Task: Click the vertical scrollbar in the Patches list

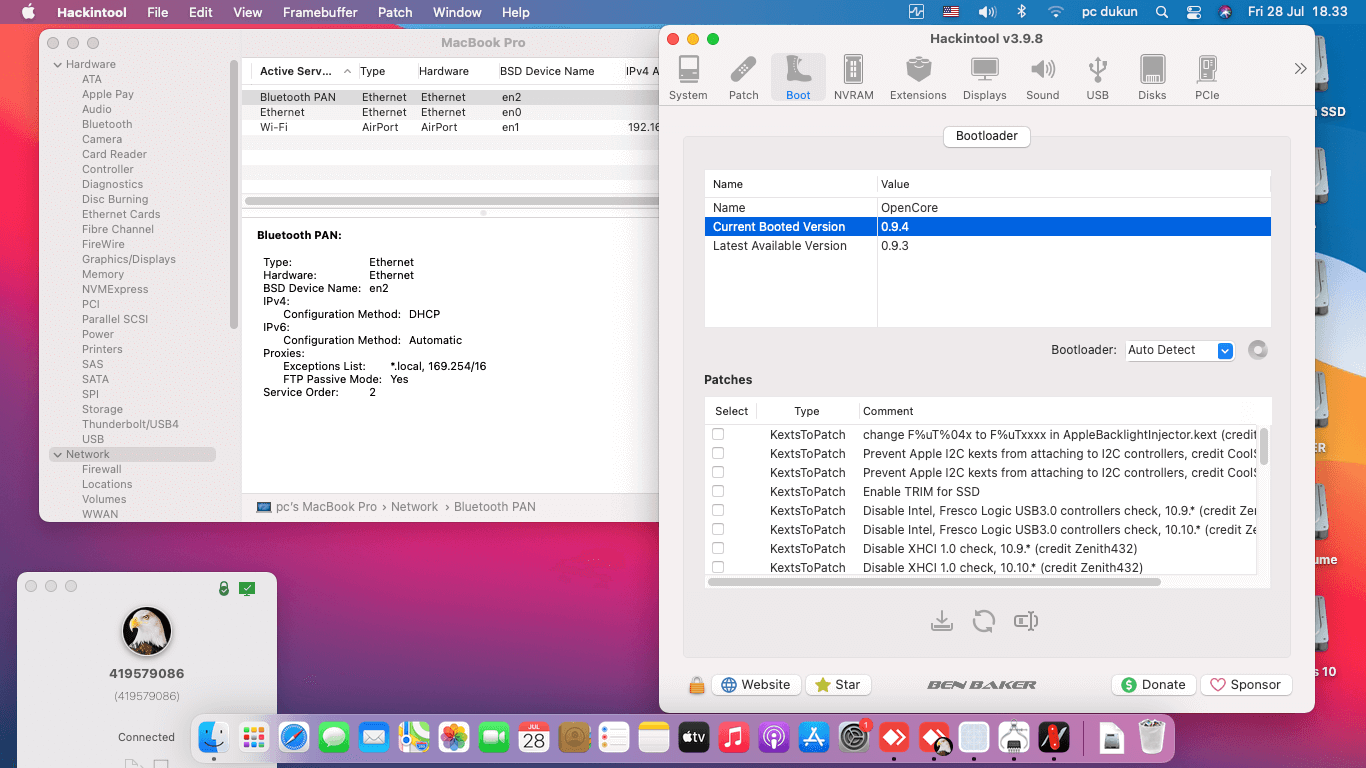Action: tap(1264, 446)
